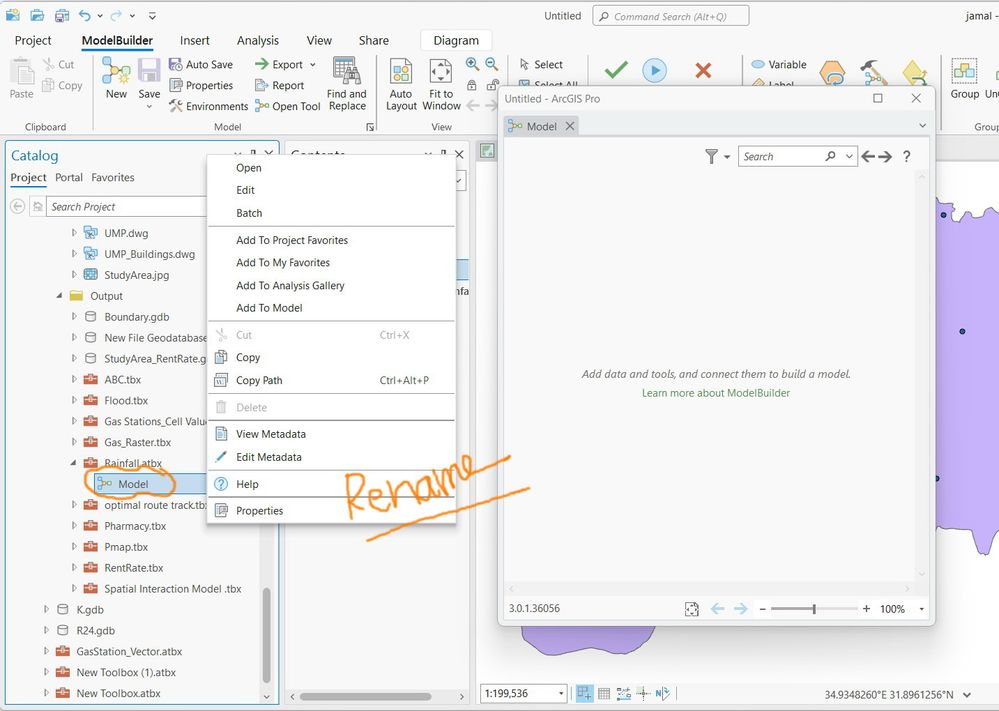Viewport: 999px width, 711px height.
Task: Click the plus button on zoom slider
Action: coord(866,609)
